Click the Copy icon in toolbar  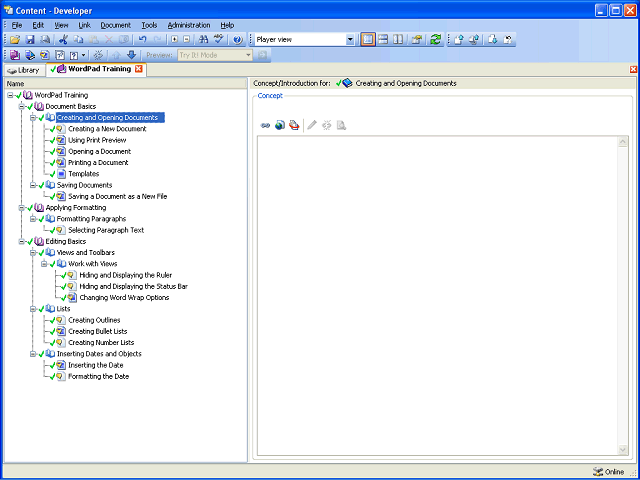[x=78, y=40]
